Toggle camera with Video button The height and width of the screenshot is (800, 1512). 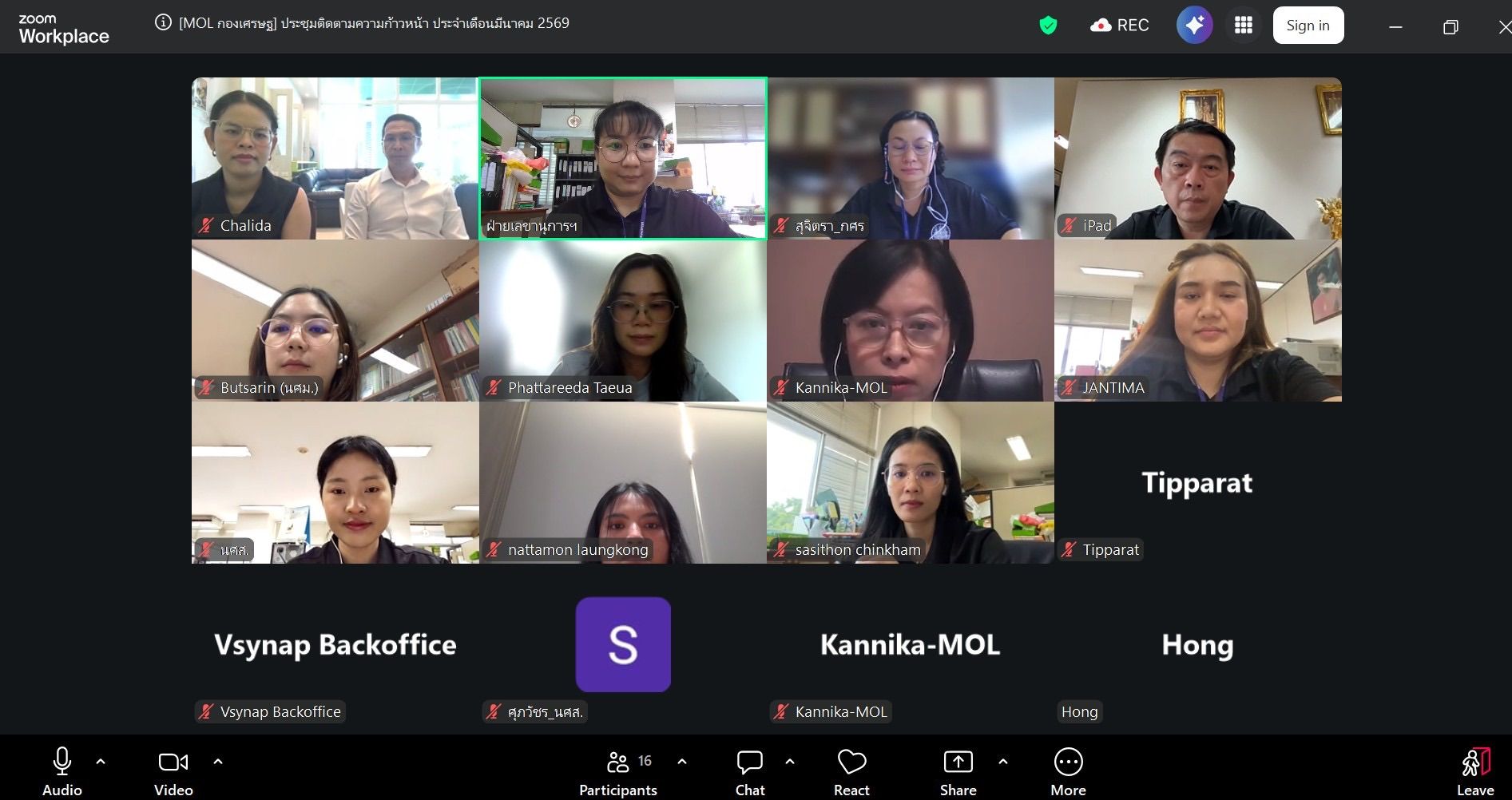(x=173, y=772)
